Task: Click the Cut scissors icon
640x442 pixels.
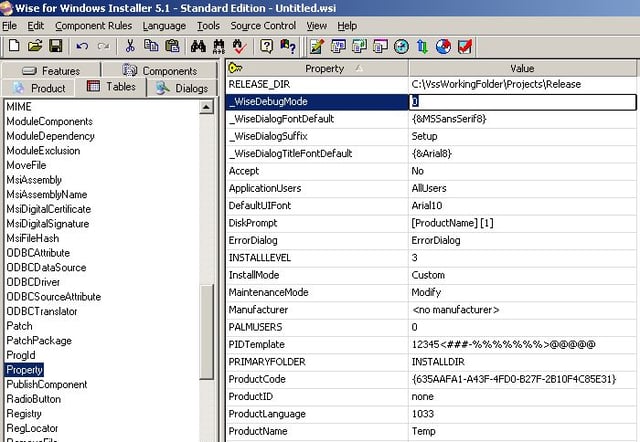Action: pyautogui.click(x=130, y=46)
